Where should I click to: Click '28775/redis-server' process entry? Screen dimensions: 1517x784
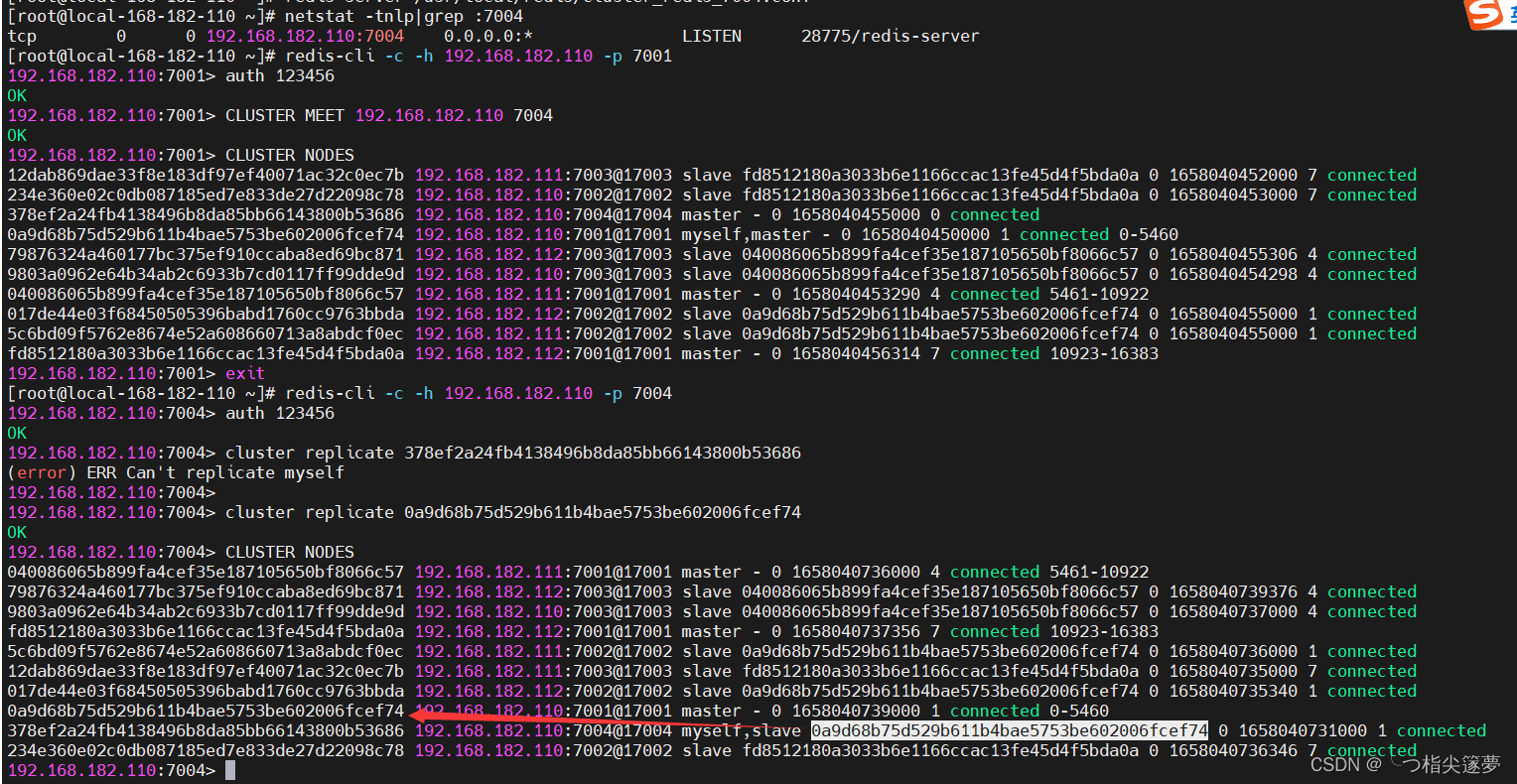click(x=891, y=36)
